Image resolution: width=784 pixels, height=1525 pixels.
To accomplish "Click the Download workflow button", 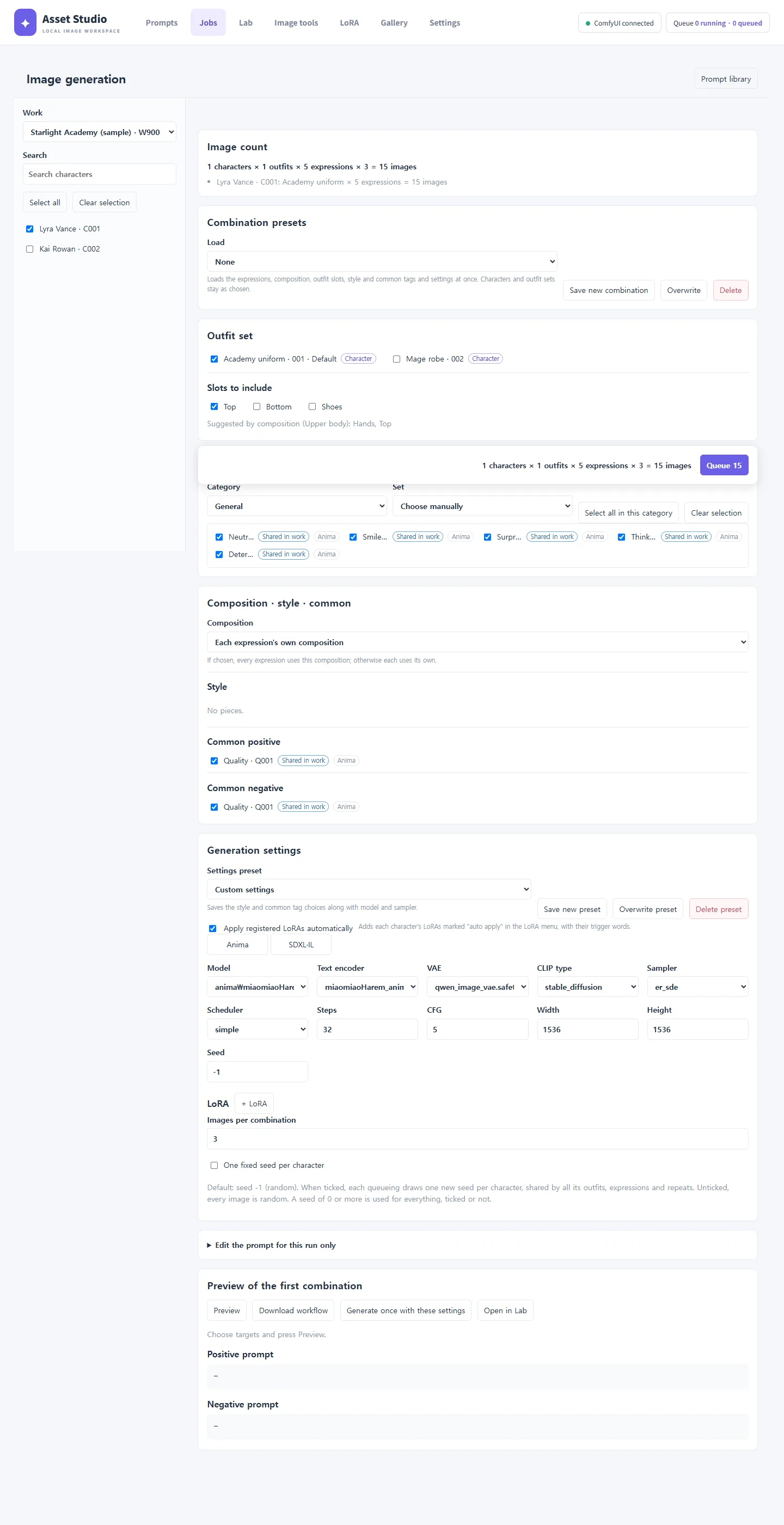I will [x=293, y=1310].
